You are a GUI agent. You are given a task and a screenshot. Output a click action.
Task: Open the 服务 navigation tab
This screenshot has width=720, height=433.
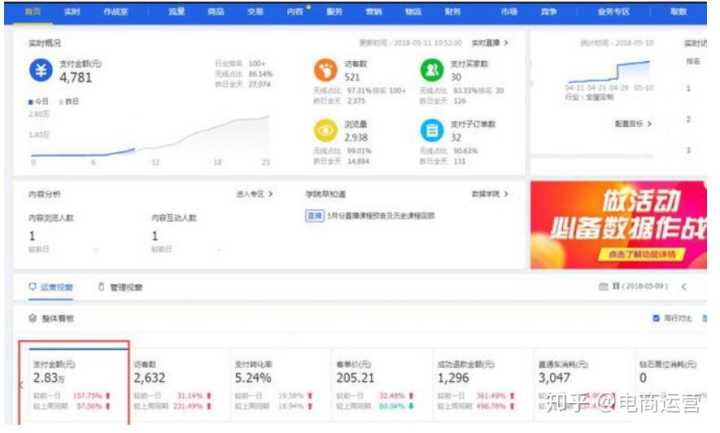334,12
